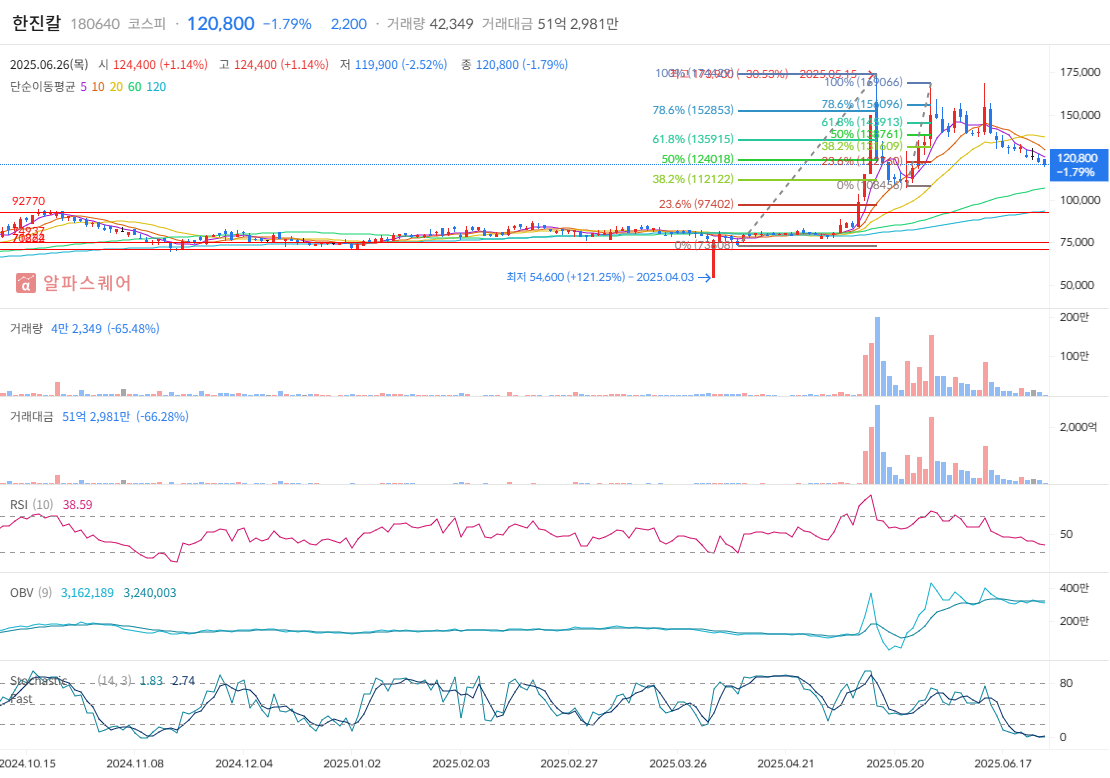The width and height of the screenshot is (1110, 778).
Task: Select the 60-day moving average legend
Action: tap(135, 86)
